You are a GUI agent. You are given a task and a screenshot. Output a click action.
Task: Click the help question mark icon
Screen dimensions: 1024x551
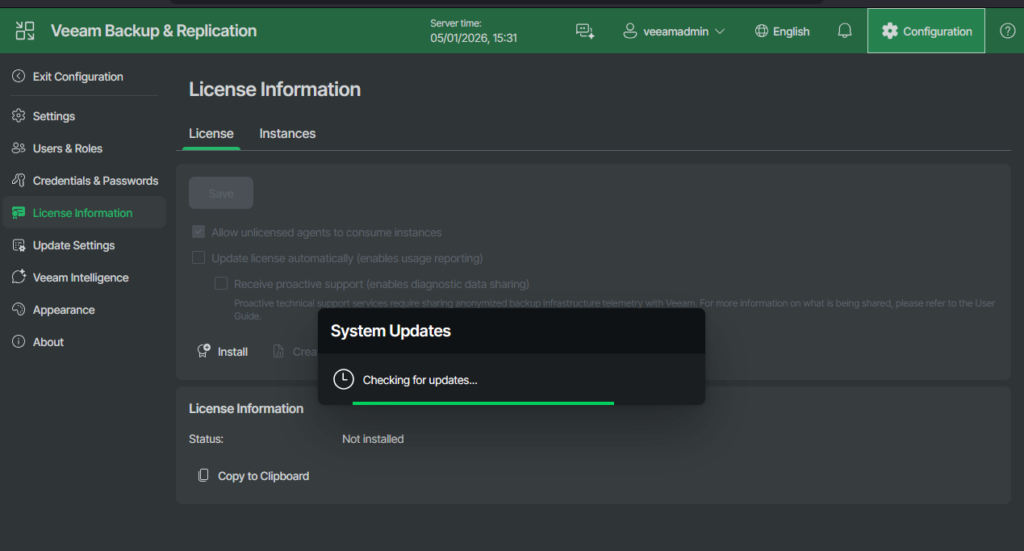(x=1007, y=31)
